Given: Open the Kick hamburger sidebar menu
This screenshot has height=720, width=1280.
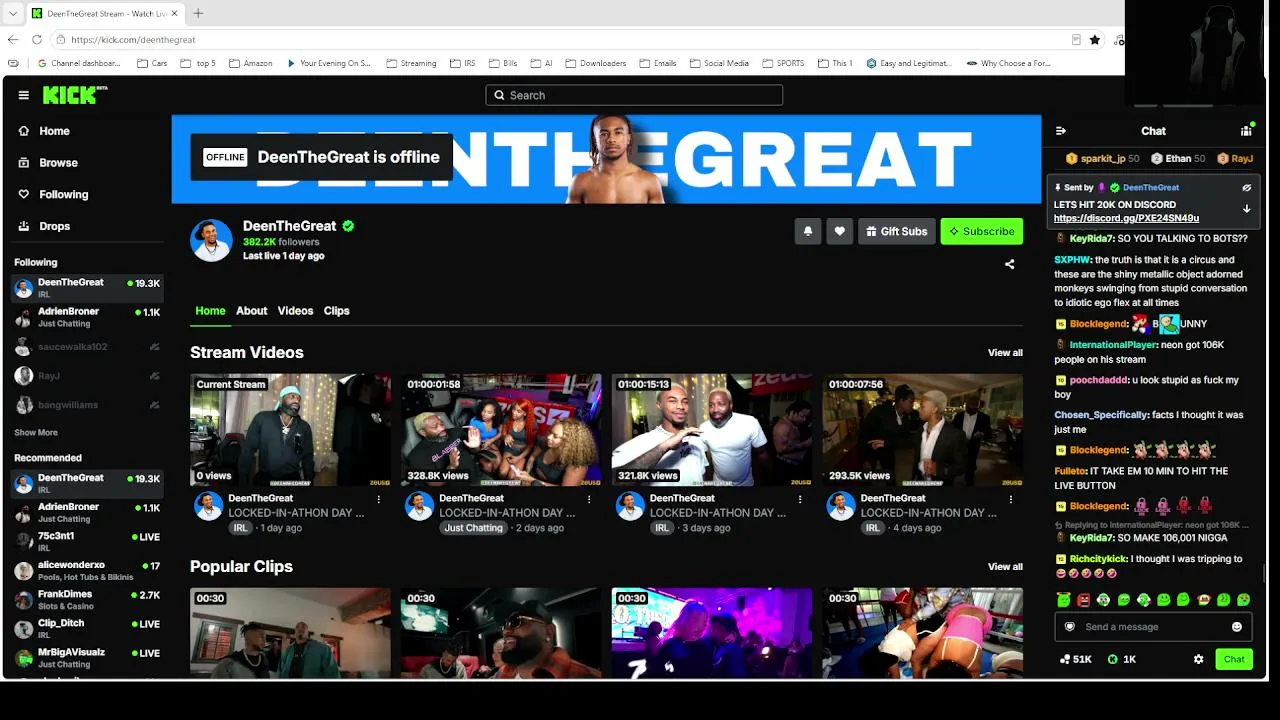Looking at the screenshot, I should (24, 95).
